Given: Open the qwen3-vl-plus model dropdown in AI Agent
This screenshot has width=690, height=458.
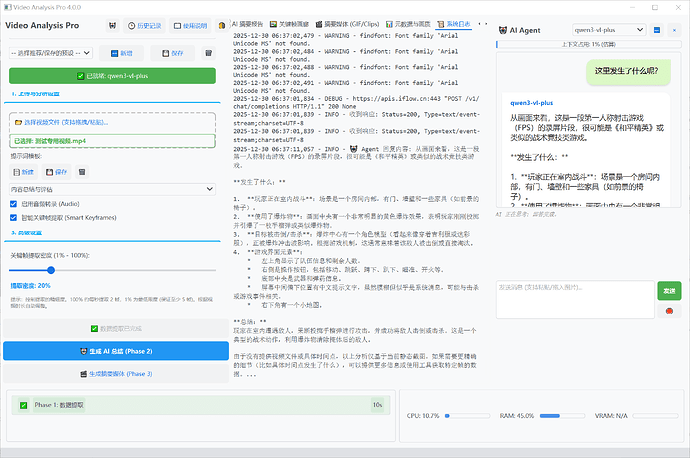Looking at the screenshot, I should click(x=609, y=30).
